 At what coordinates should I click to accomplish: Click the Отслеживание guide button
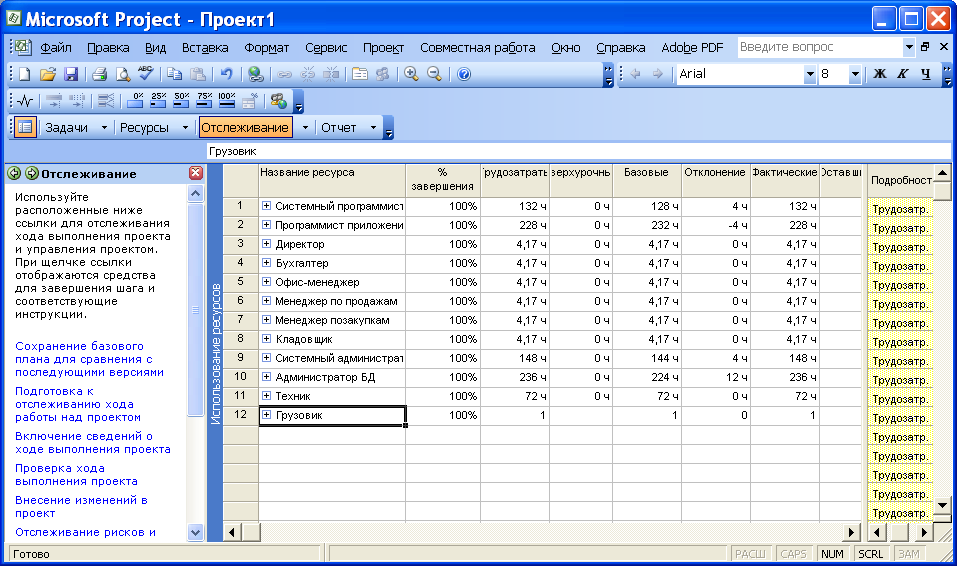point(245,128)
